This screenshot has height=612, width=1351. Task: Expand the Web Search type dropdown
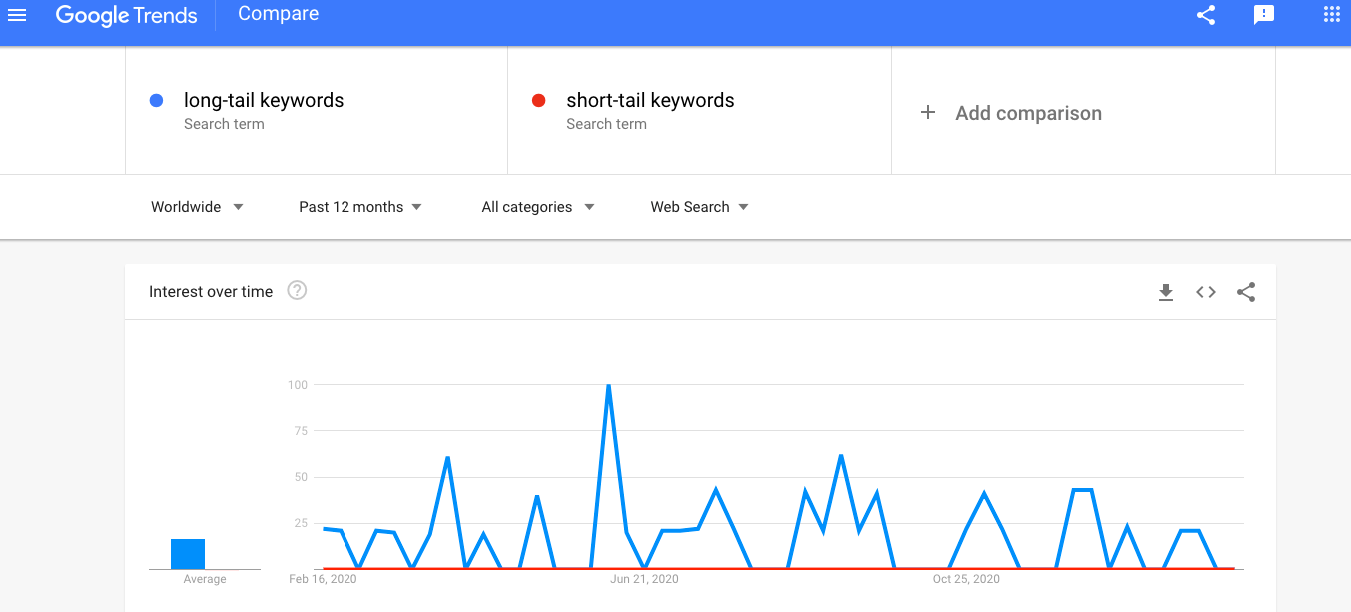[699, 207]
